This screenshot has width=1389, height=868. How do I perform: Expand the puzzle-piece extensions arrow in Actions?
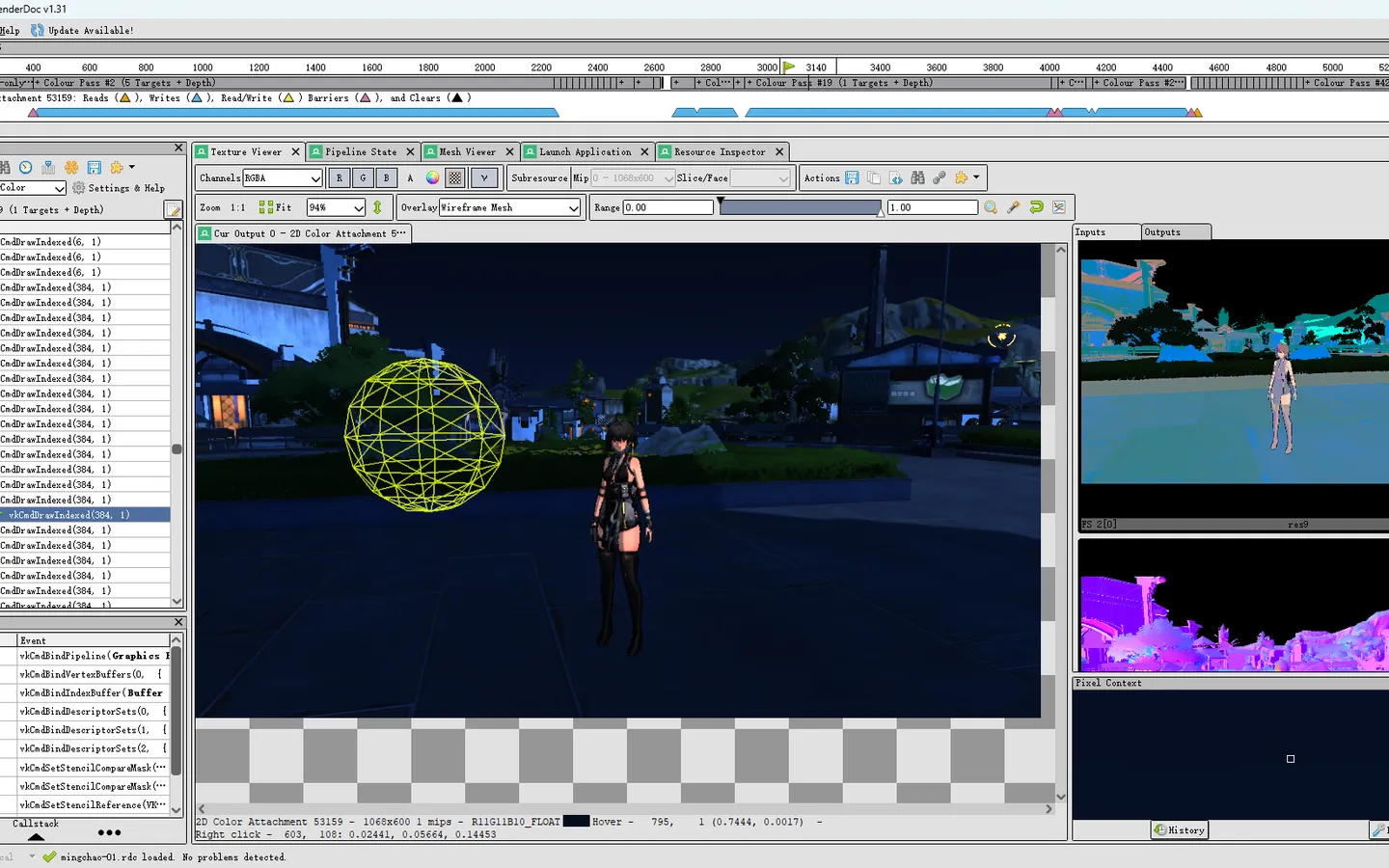point(976,177)
